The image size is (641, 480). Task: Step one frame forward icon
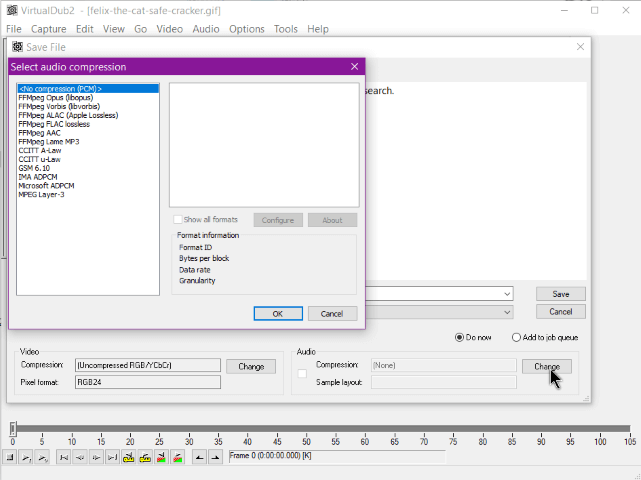(96, 457)
